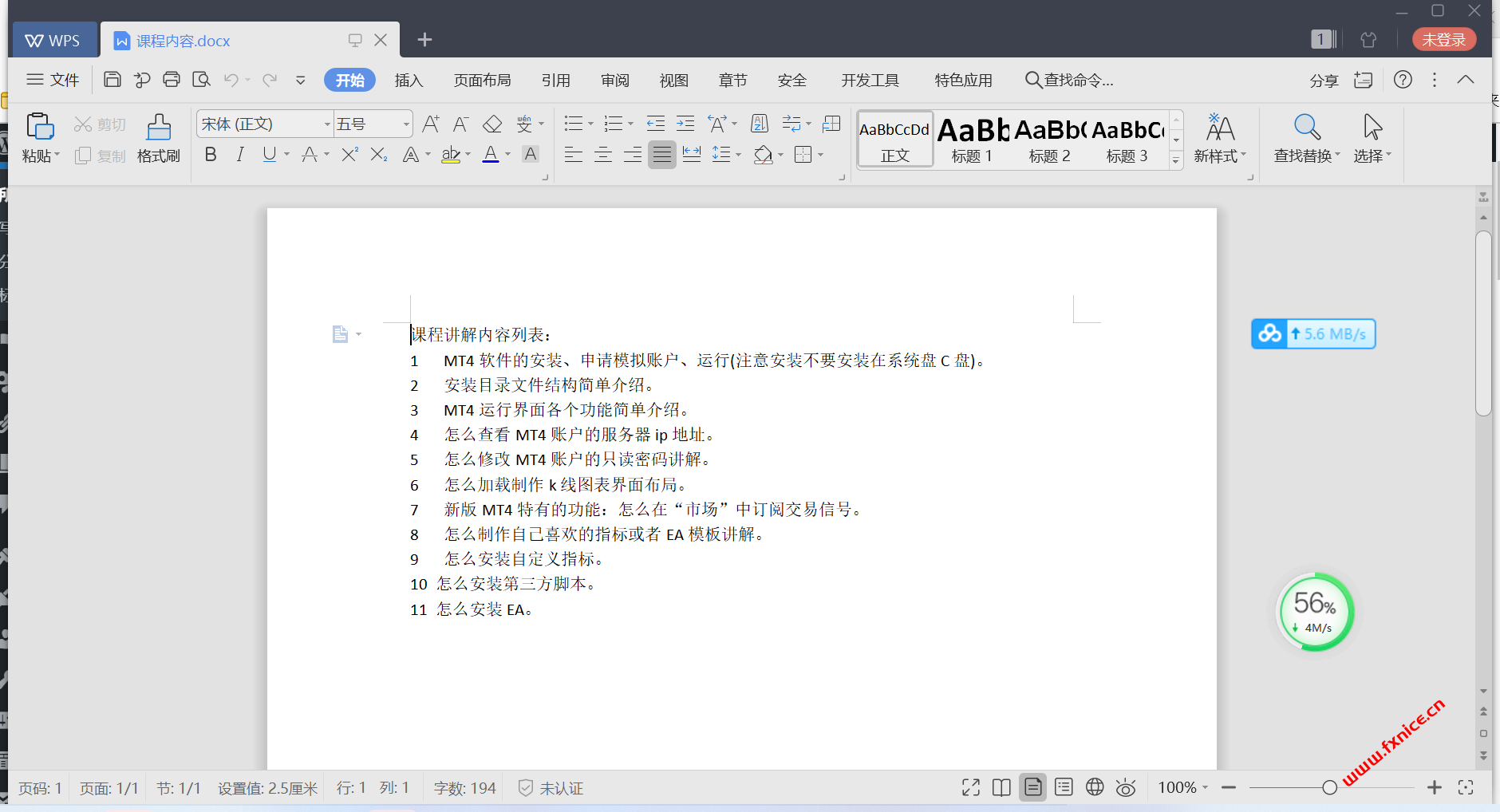Switch to outline view icon
This screenshot has width=1500, height=812.
click(1064, 788)
